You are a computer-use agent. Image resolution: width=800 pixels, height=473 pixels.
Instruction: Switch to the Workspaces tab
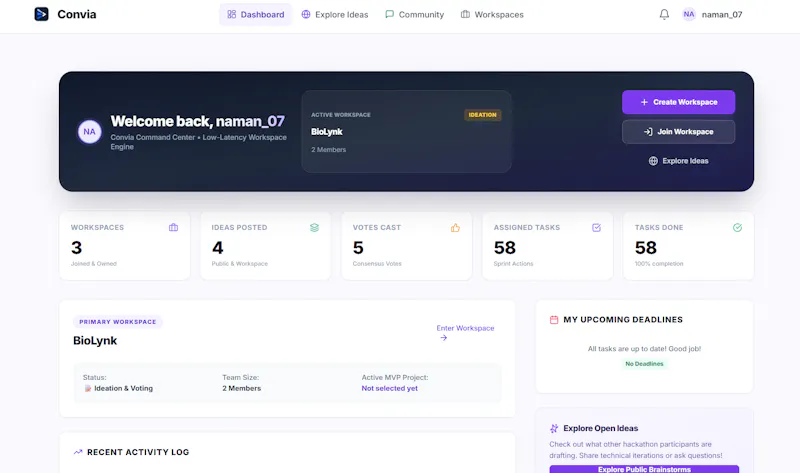click(492, 14)
